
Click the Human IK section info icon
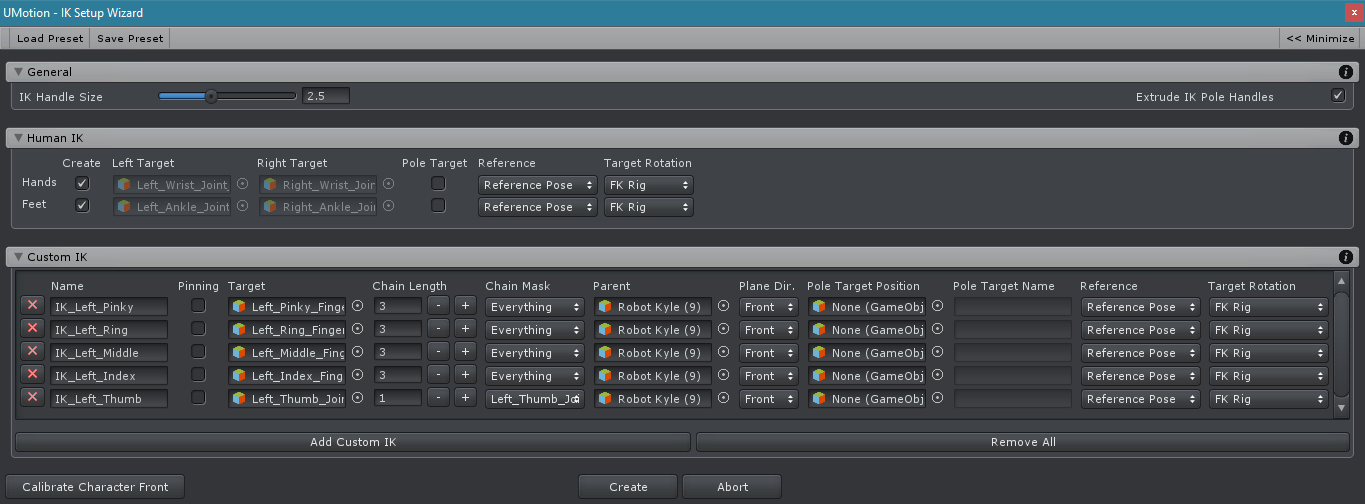click(1346, 138)
